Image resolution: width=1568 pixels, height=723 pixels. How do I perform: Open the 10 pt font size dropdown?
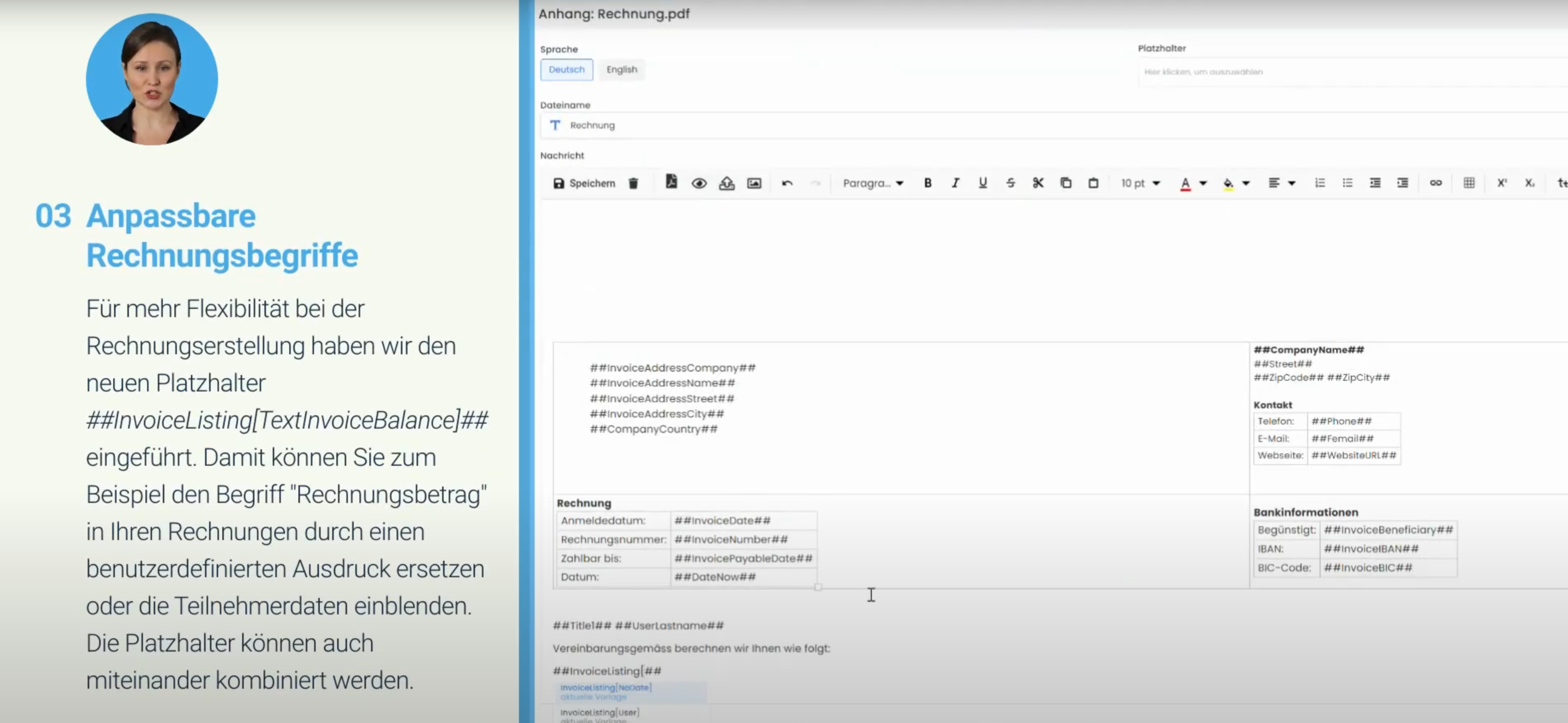[x=1140, y=183]
